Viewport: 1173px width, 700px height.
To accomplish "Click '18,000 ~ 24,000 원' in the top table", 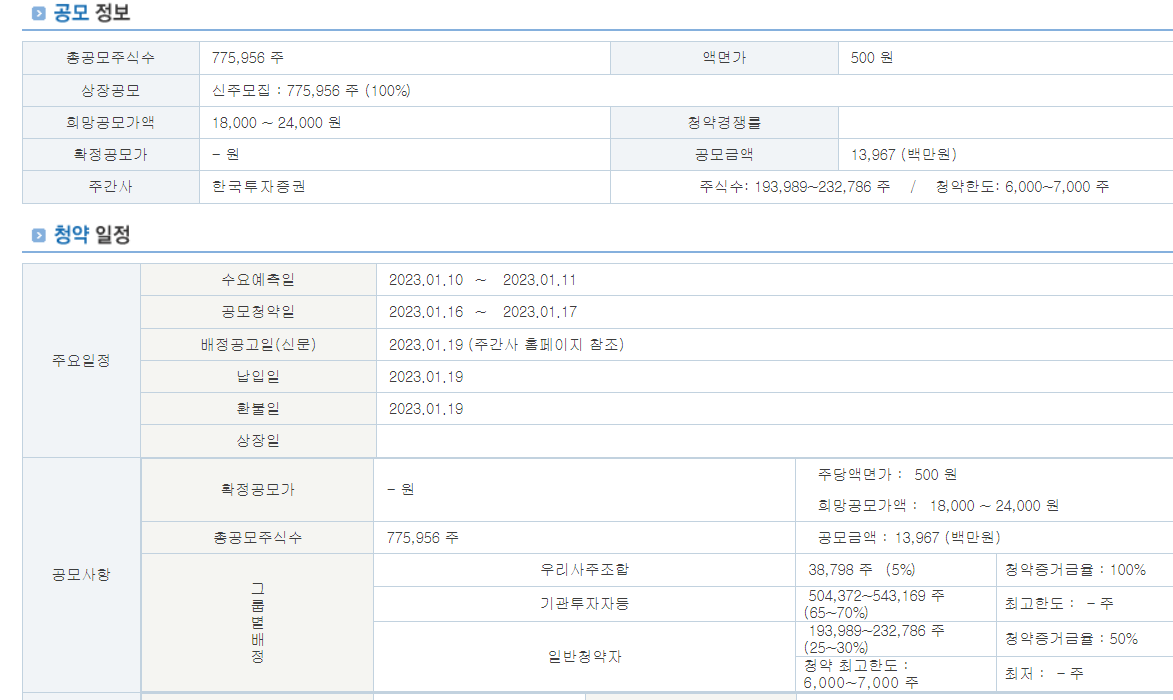I will click(x=277, y=123).
